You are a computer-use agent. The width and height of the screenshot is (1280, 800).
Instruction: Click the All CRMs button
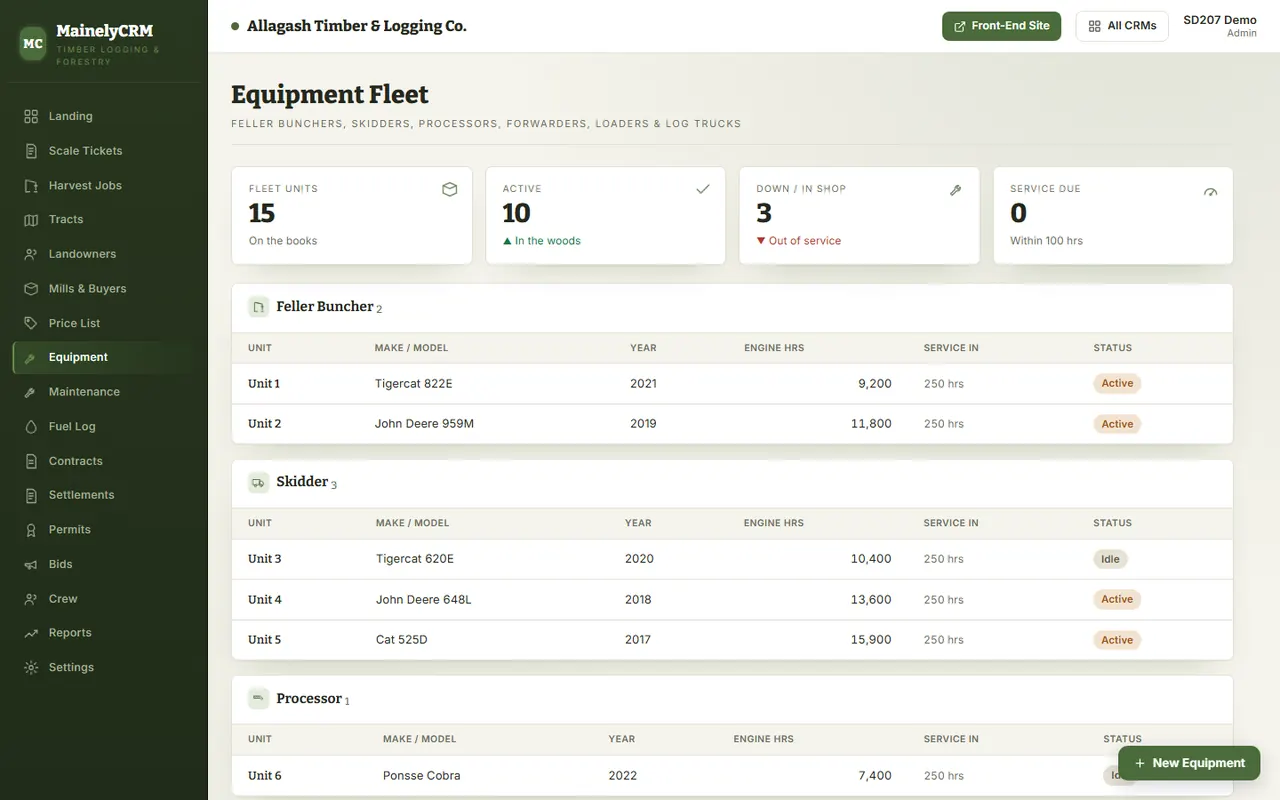pos(1122,26)
